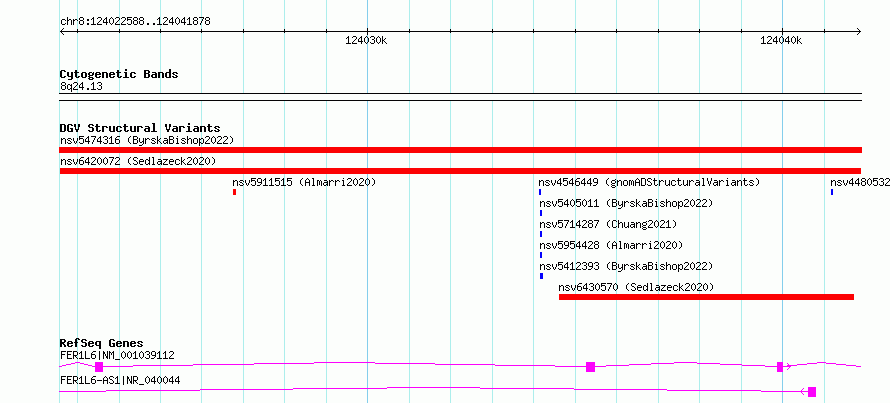Click the small red marker under nsv5911515
This screenshot has height=403, width=890.
point(234,192)
